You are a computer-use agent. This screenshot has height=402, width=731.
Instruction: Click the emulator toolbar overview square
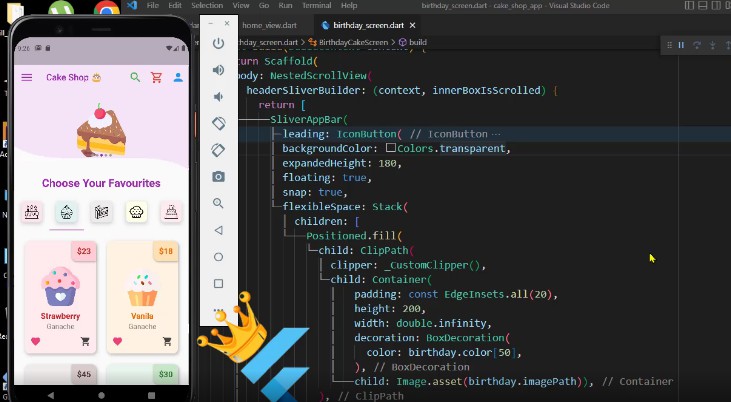[x=218, y=284]
